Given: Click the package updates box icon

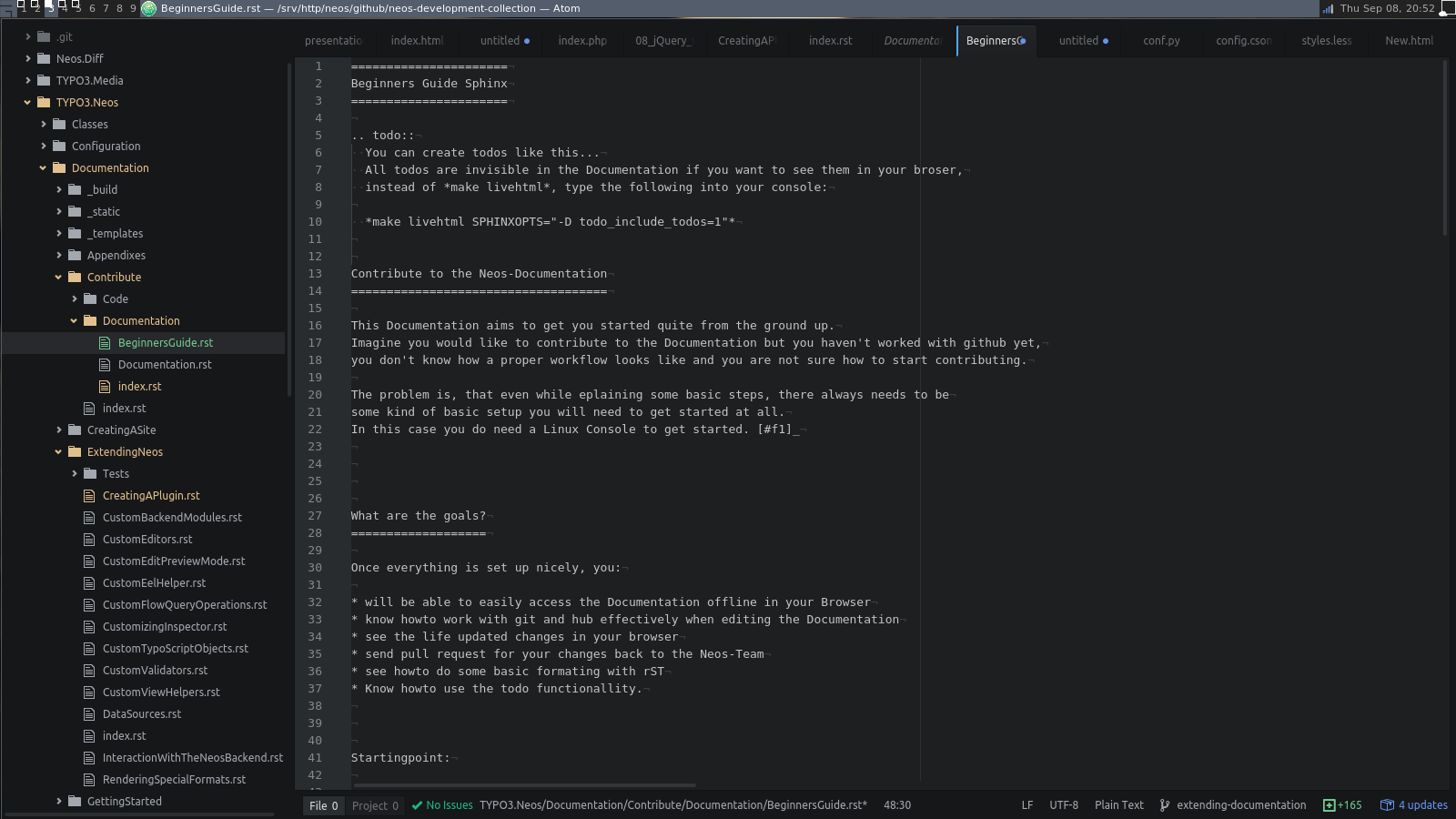Looking at the screenshot, I should pyautogui.click(x=1387, y=805).
